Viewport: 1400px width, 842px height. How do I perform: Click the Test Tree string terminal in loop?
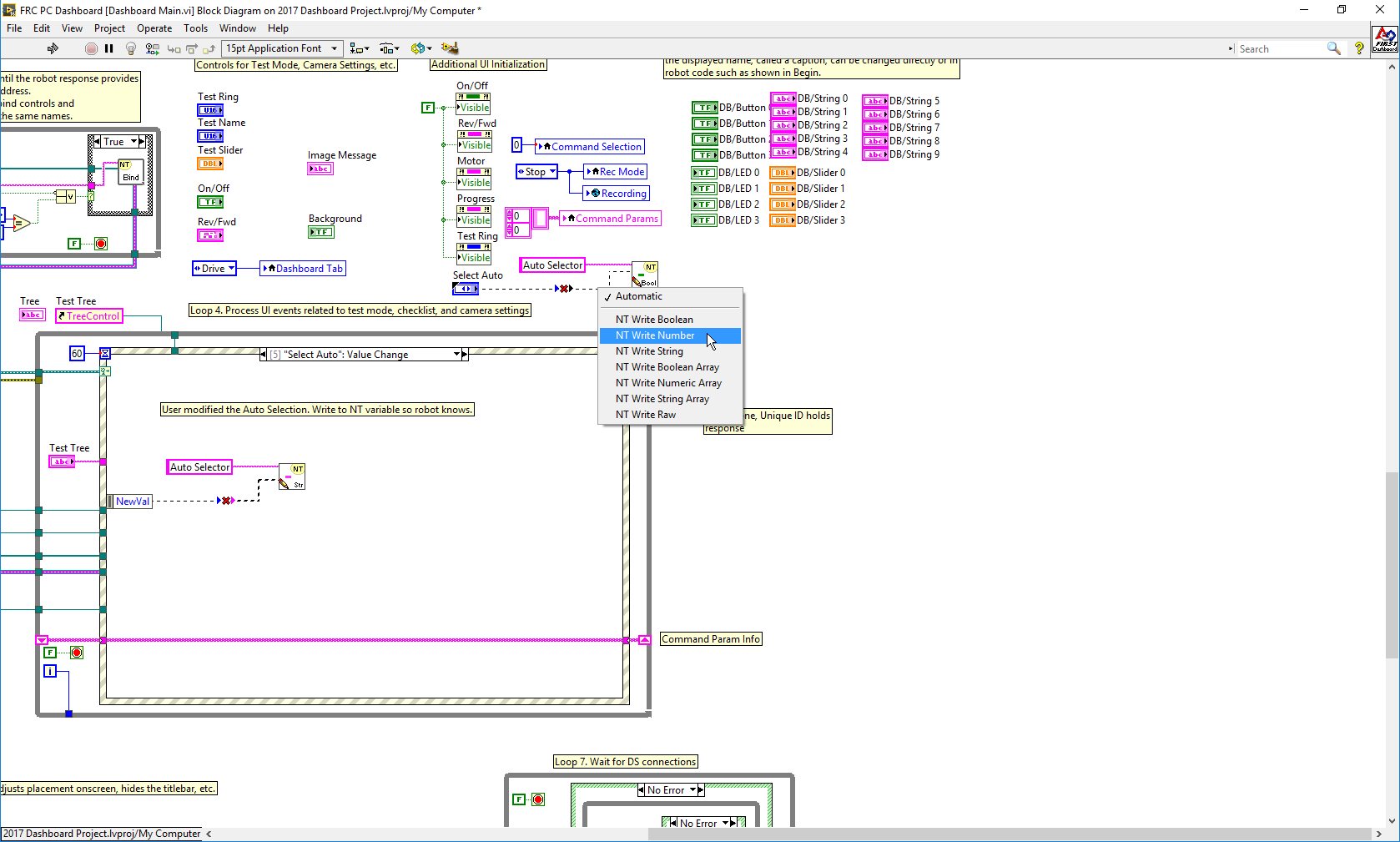[x=62, y=461]
